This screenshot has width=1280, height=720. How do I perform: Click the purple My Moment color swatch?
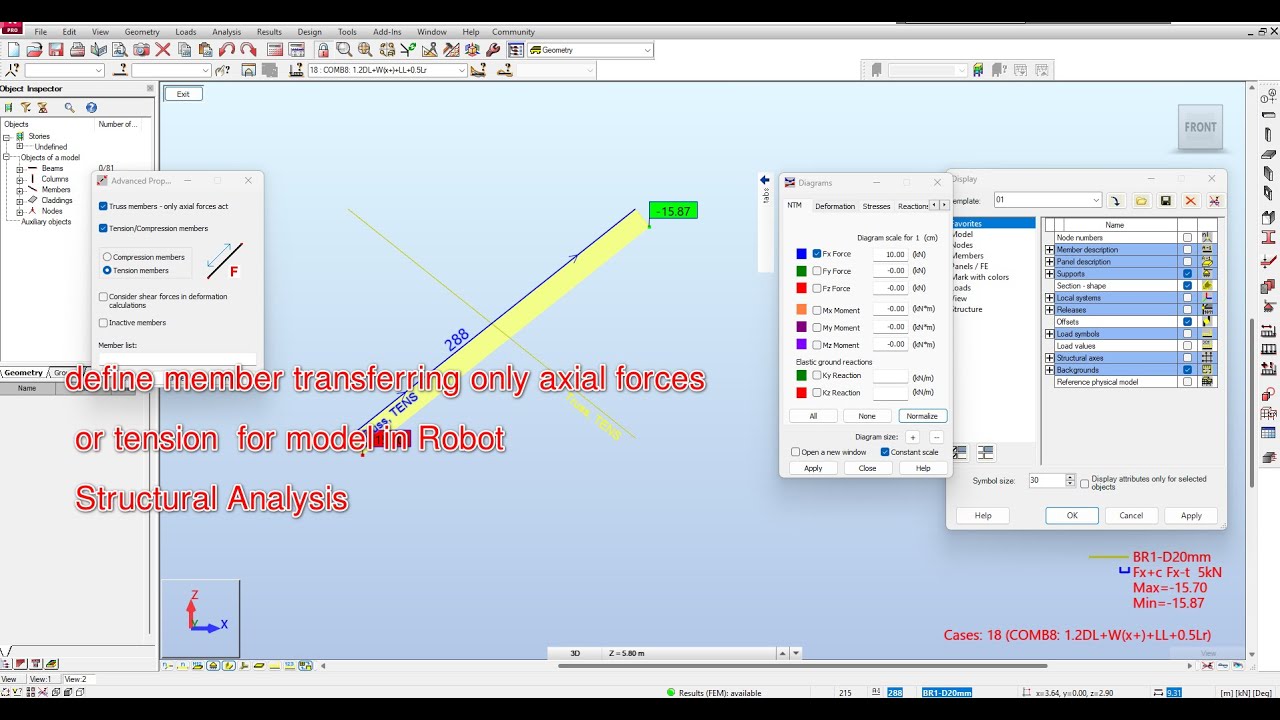802,327
